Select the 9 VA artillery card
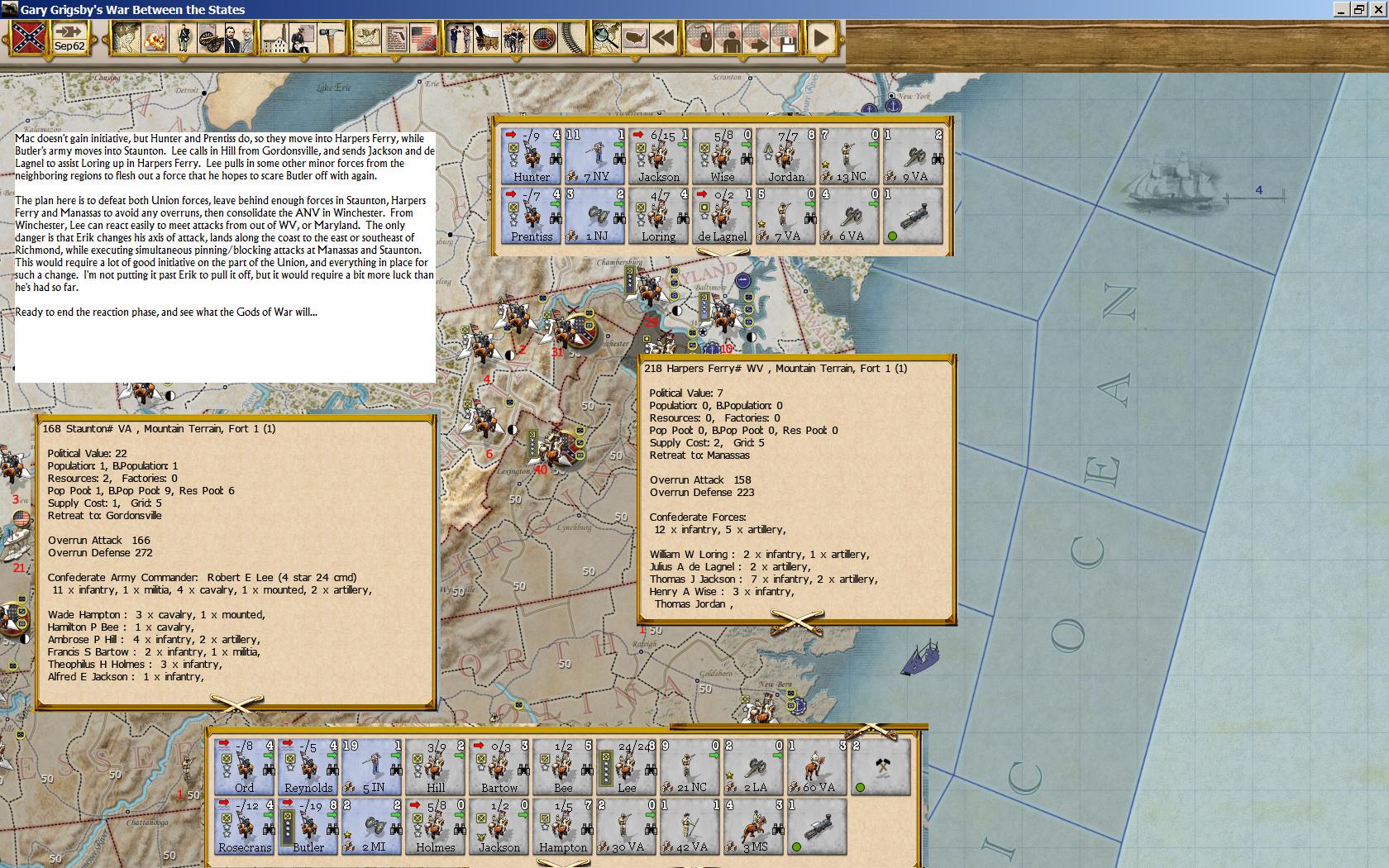This screenshot has width=1389, height=868. coord(914,155)
